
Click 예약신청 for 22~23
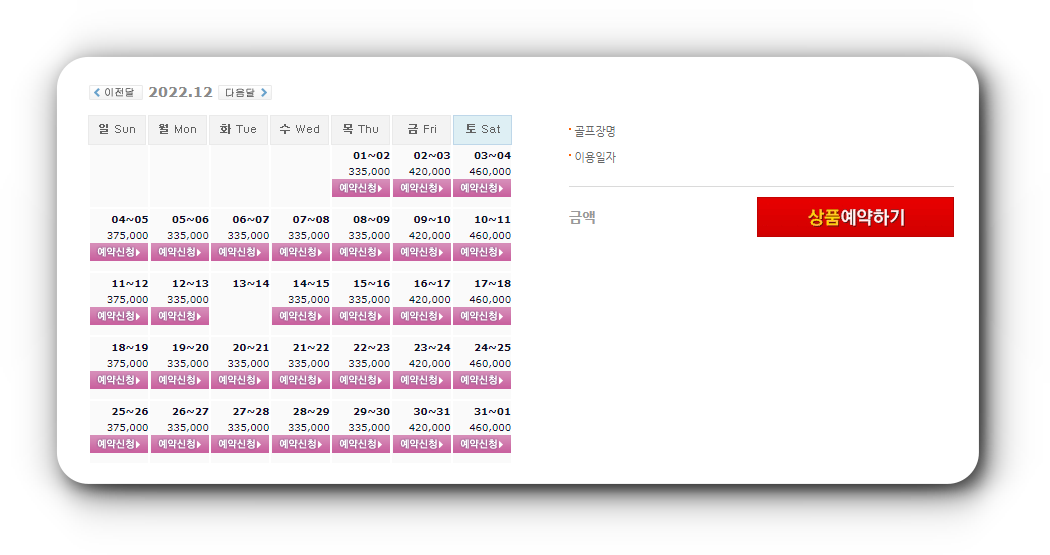pos(361,380)
